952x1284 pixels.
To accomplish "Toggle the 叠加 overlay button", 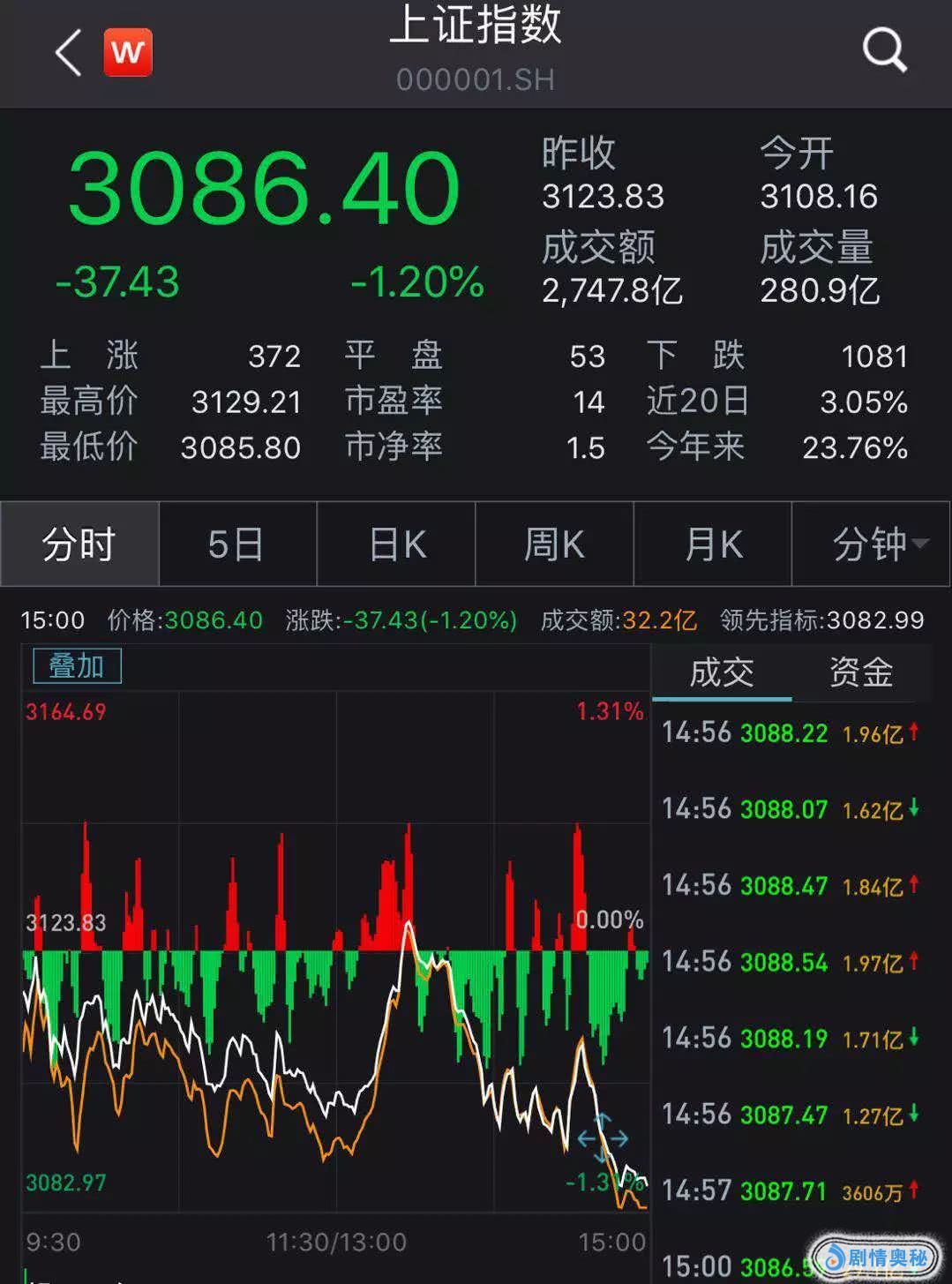I will click(77, 666).
